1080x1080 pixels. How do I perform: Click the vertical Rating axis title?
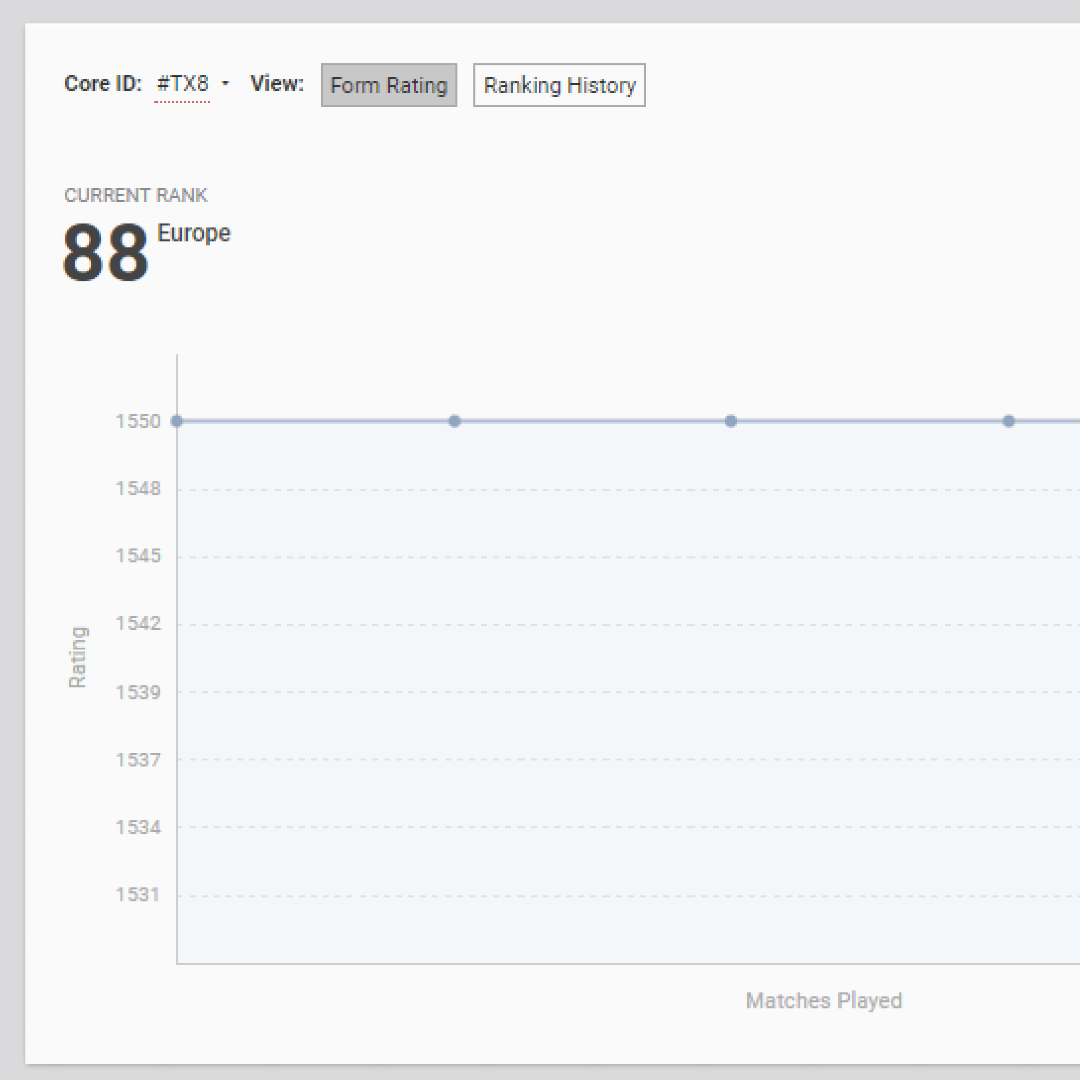click(x=78, y=657)
